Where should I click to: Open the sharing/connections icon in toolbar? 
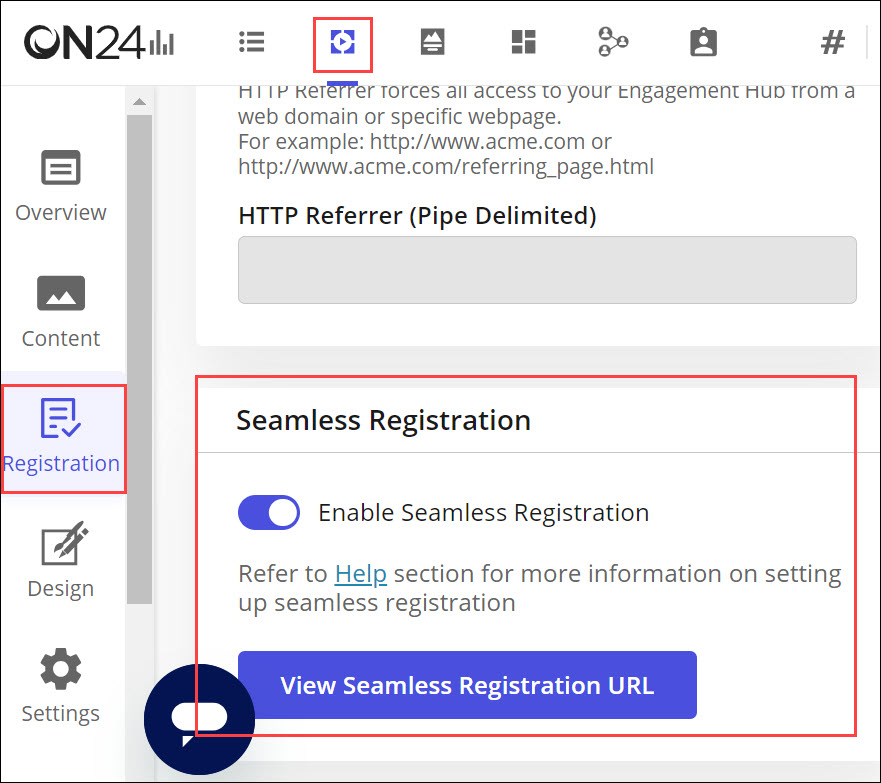coord(612,42)
